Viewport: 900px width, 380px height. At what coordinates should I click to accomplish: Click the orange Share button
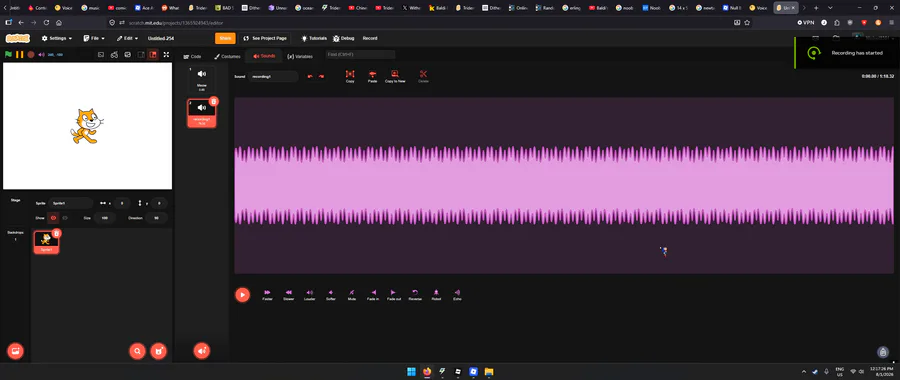coord(225,38)
